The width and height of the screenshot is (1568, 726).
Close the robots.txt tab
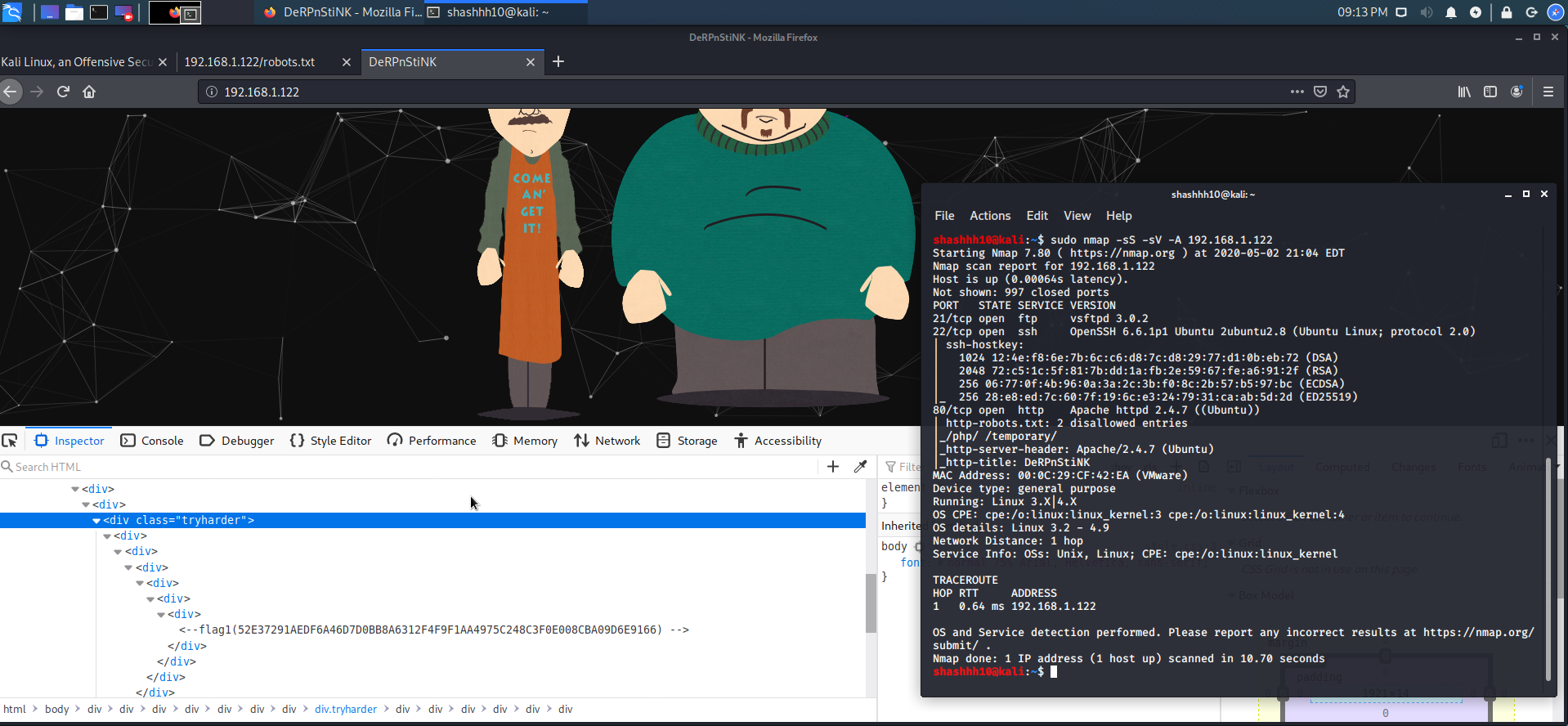pyautogui.click(x=347, y=62)
